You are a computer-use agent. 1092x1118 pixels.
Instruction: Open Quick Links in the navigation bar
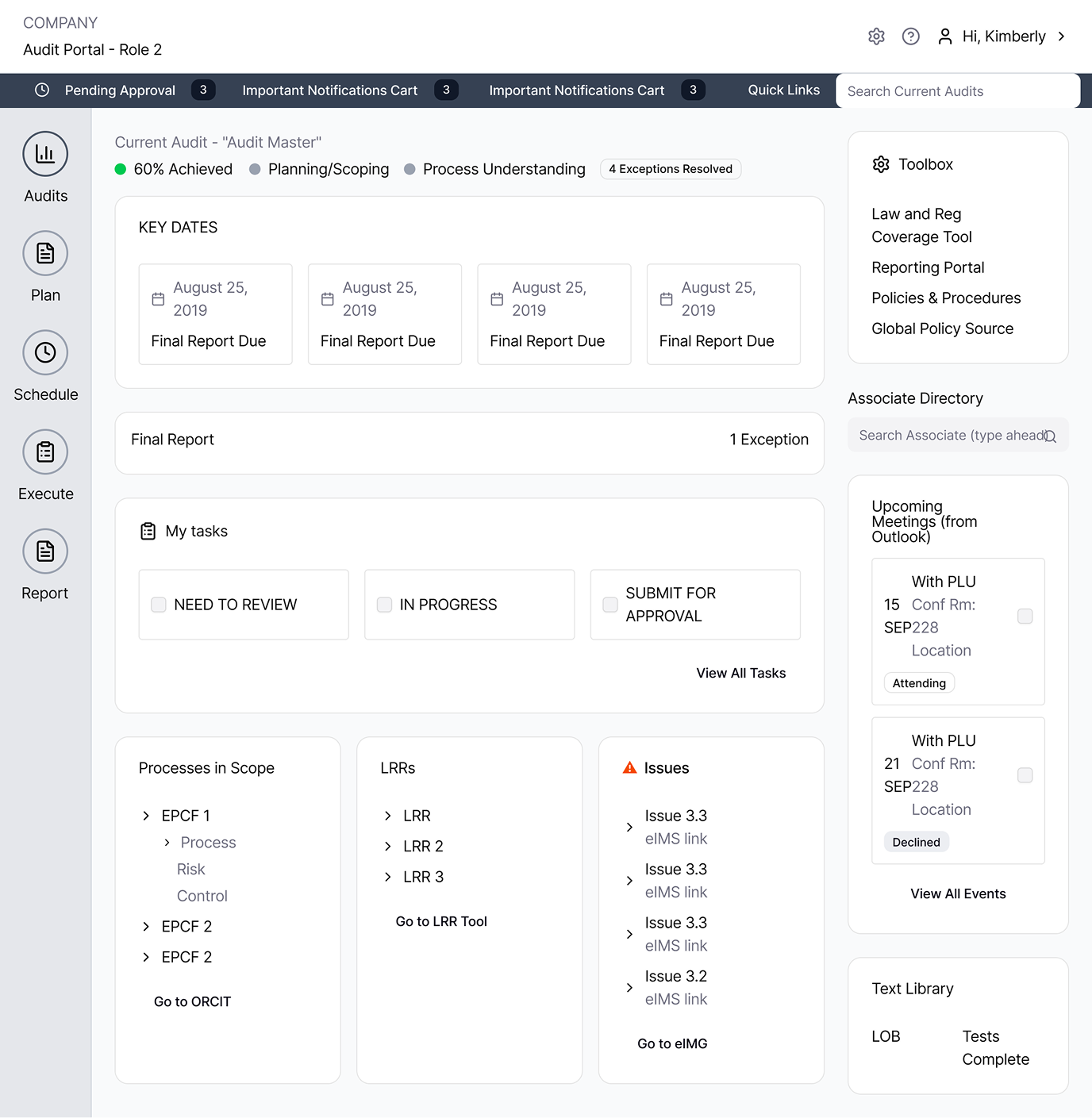pos(783,90)
